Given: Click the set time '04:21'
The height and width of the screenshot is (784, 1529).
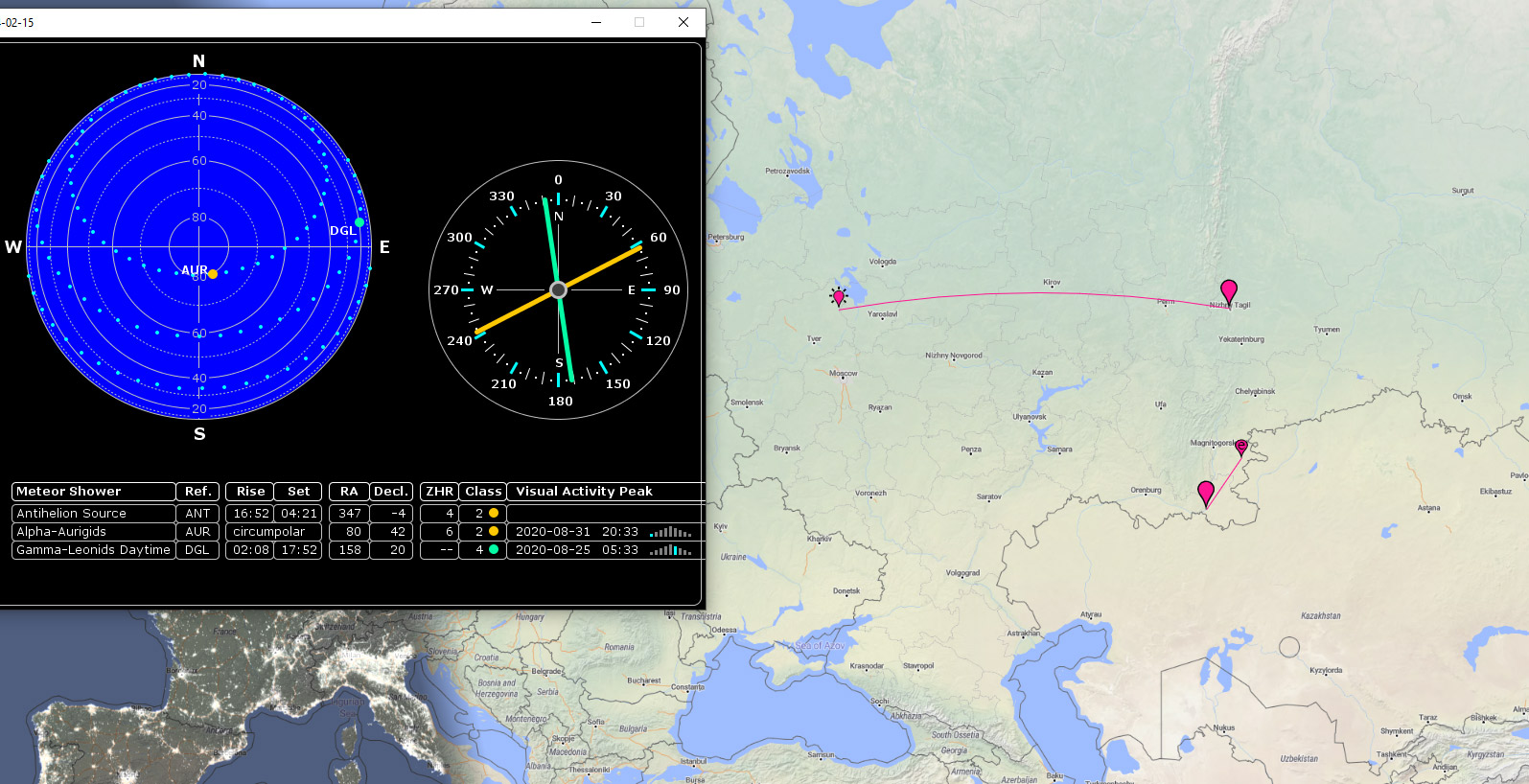Looking at the screenshot, I should 298,514.
